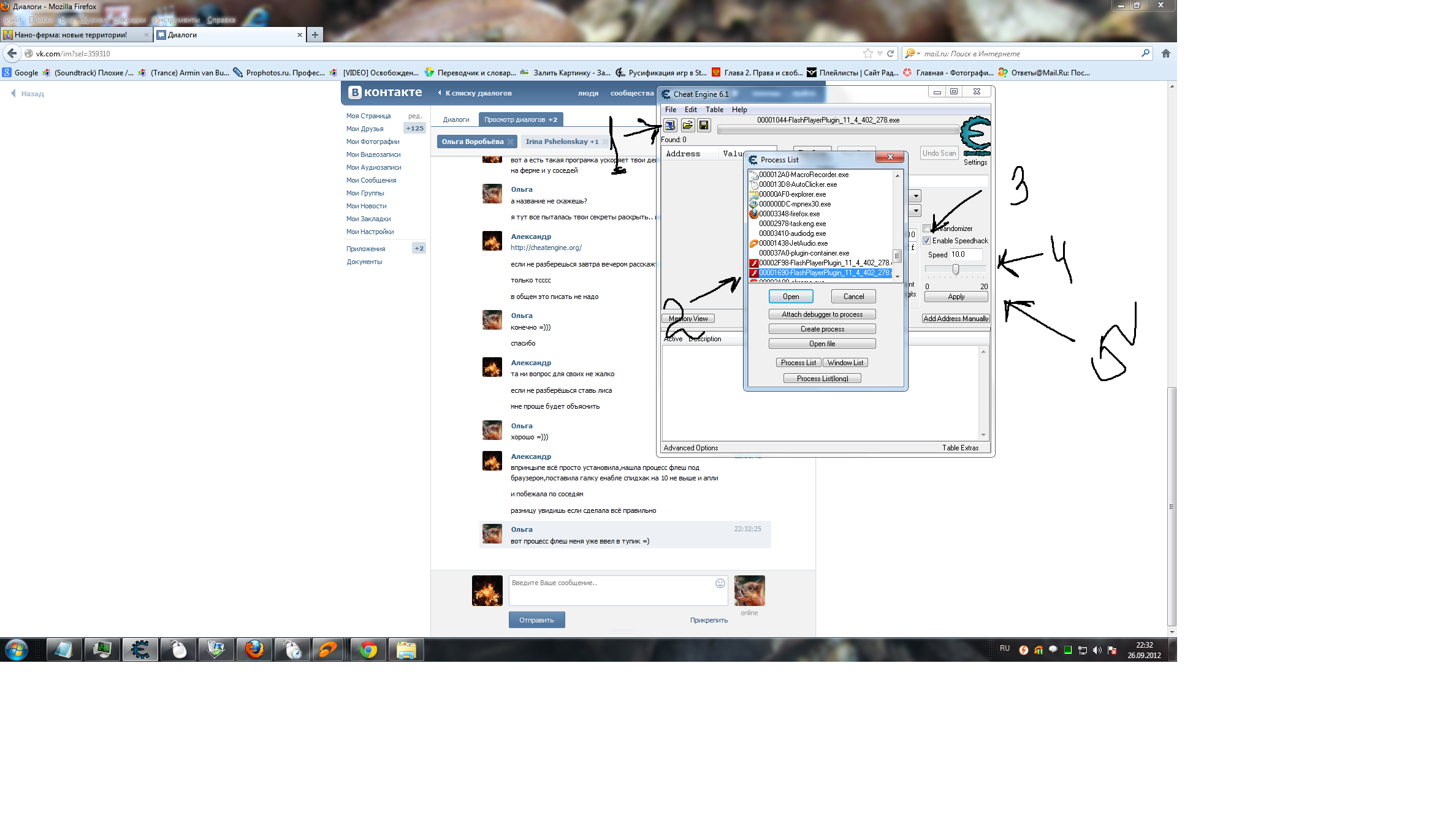Open the upper scan type dropdown arrow

tap(916, 196)
